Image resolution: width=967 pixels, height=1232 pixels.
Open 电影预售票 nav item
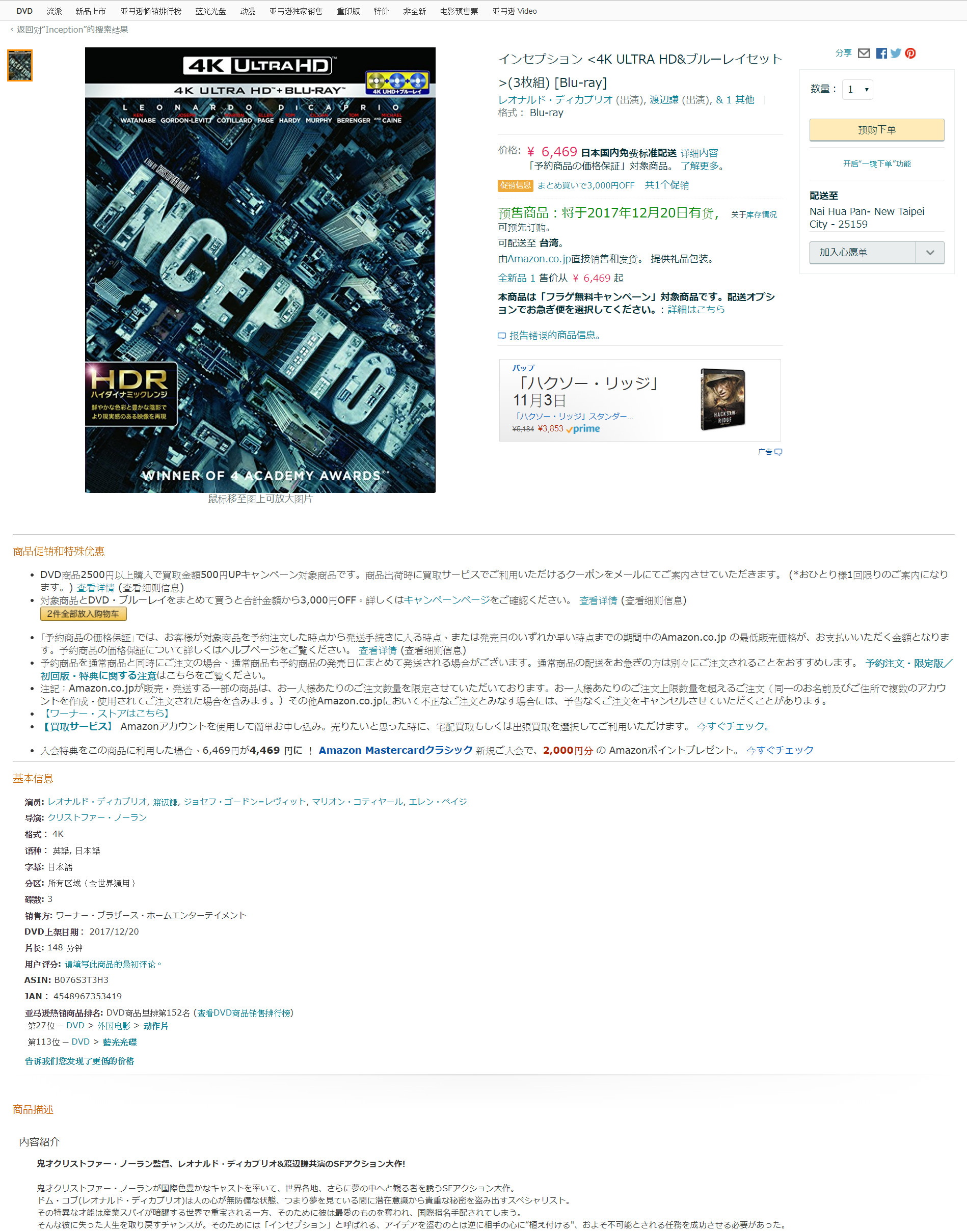tap(459, 11)
